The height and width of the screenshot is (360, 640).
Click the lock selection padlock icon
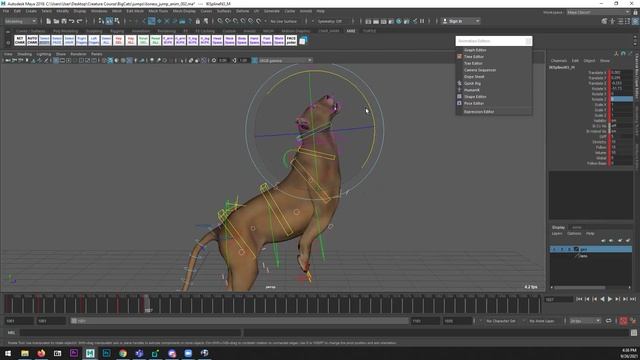198,21
